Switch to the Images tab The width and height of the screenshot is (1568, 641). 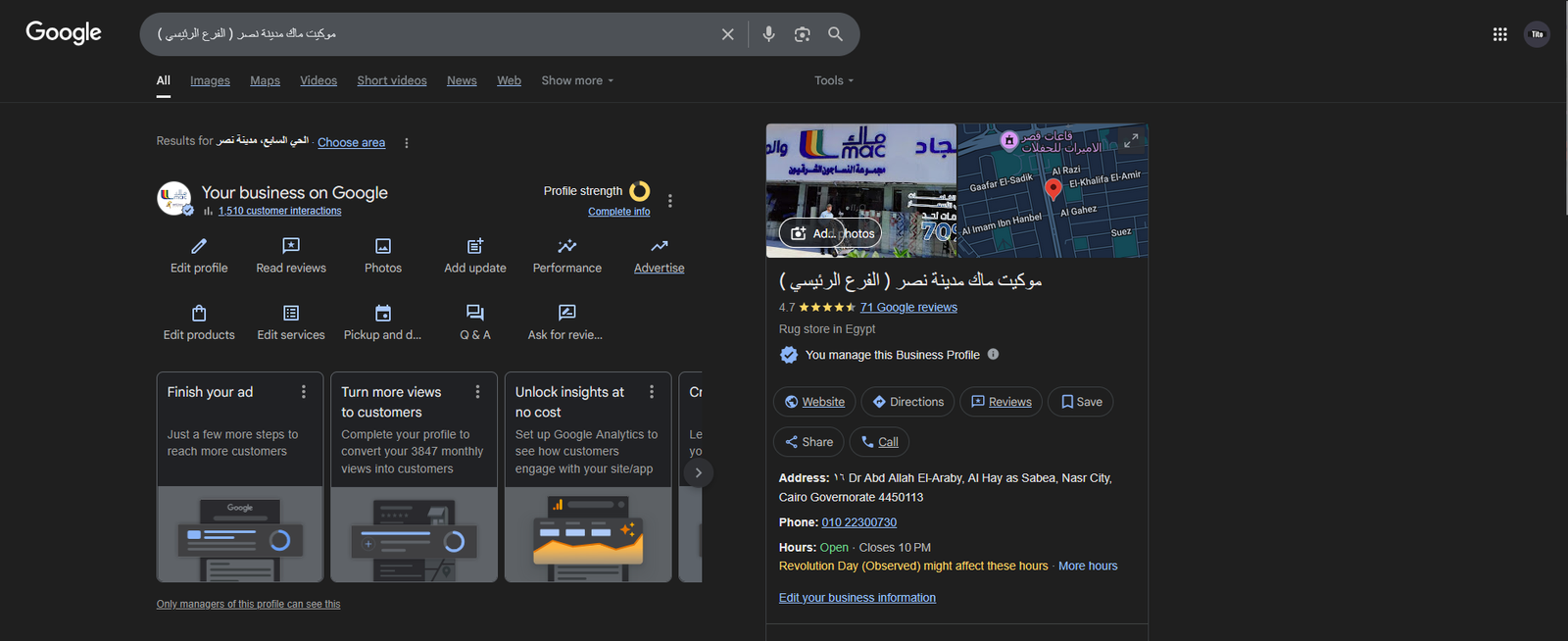210,80
